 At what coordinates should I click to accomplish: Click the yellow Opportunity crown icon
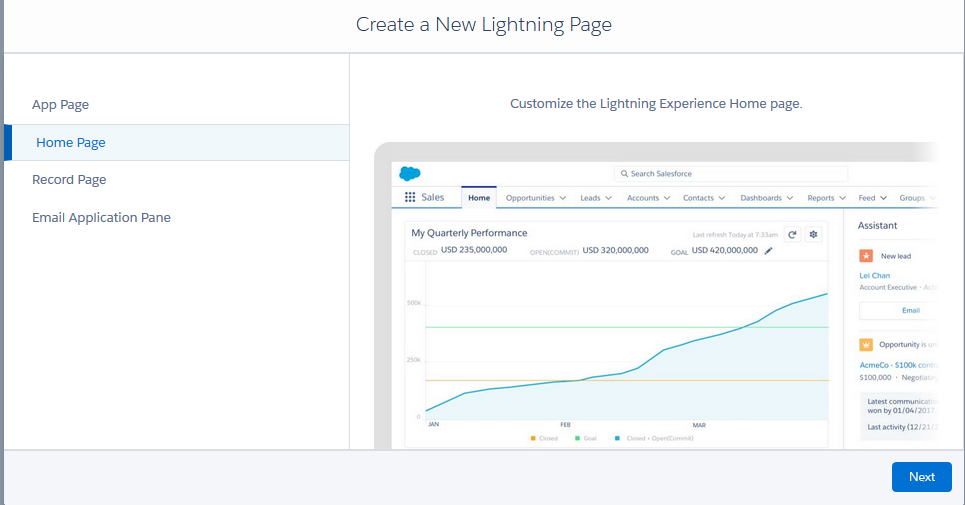(866, 344)
